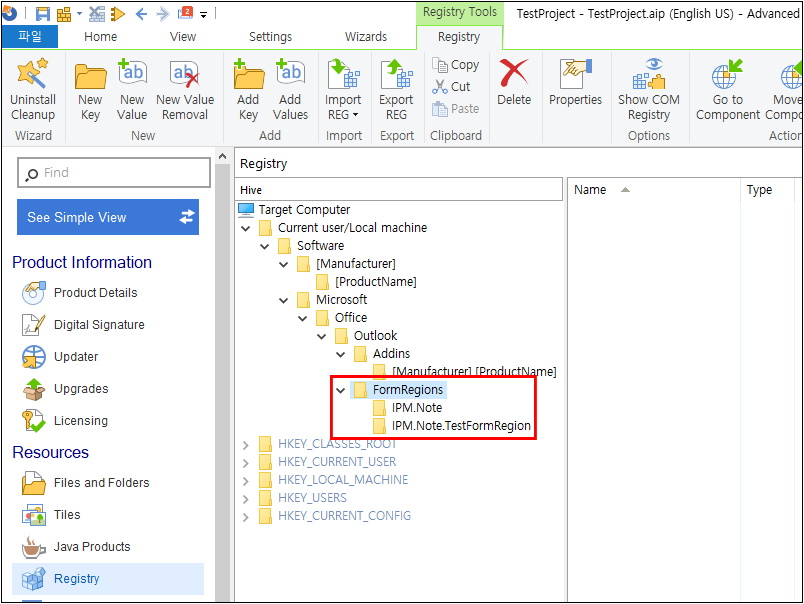Save the project via quick toolbar
The image size is (804, 604).
point(43,13)
